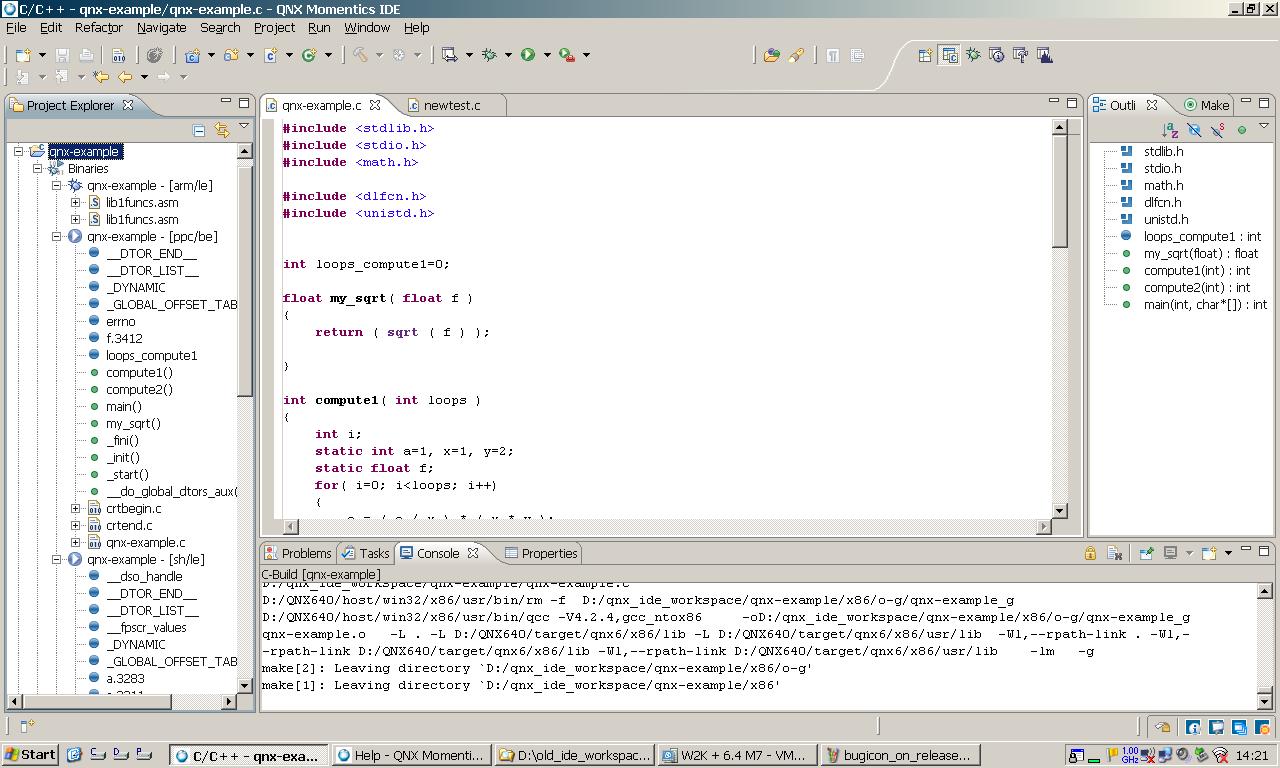Expand crtbegin.c tree node

76,508
